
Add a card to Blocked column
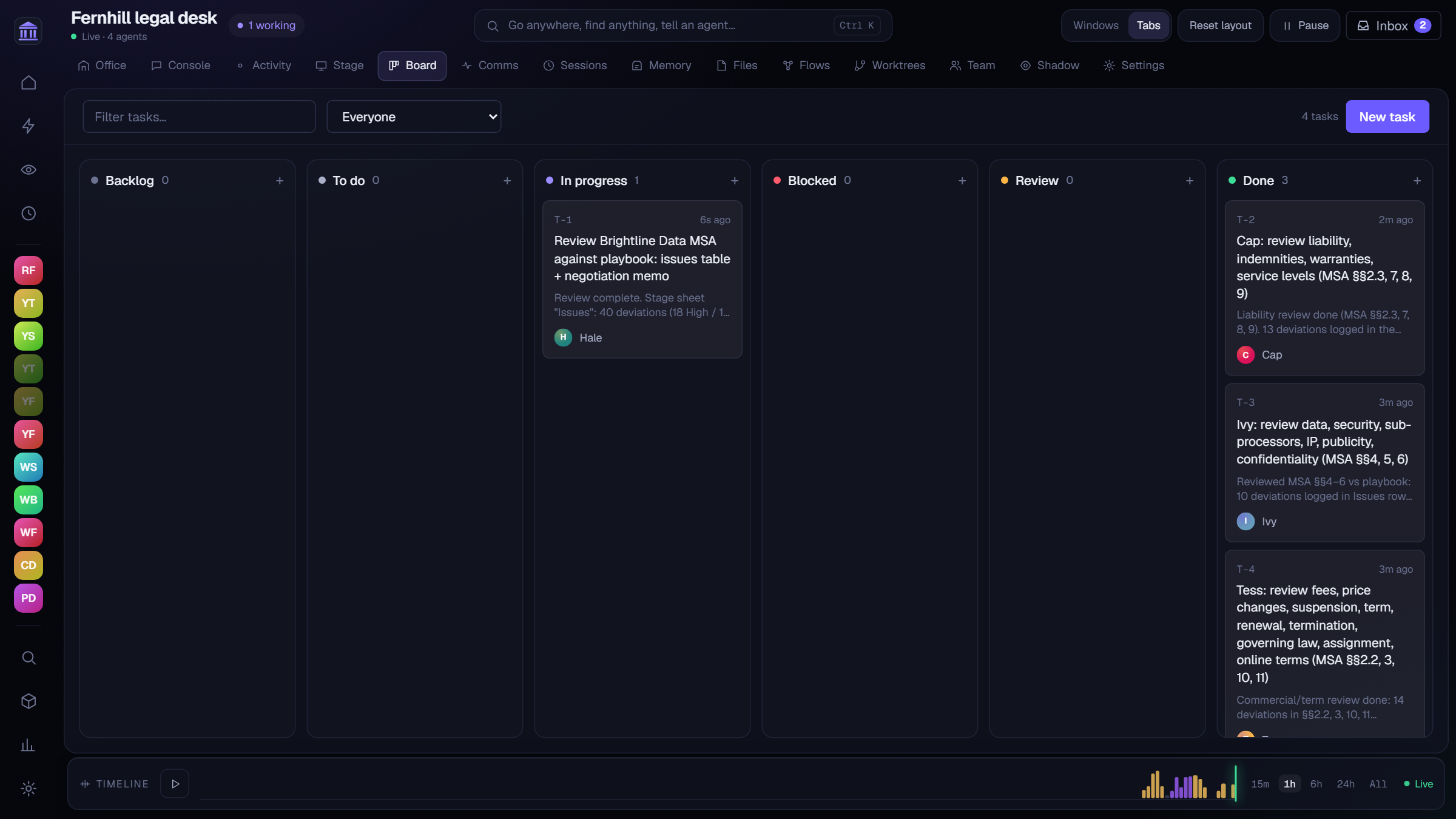[962, 181]
